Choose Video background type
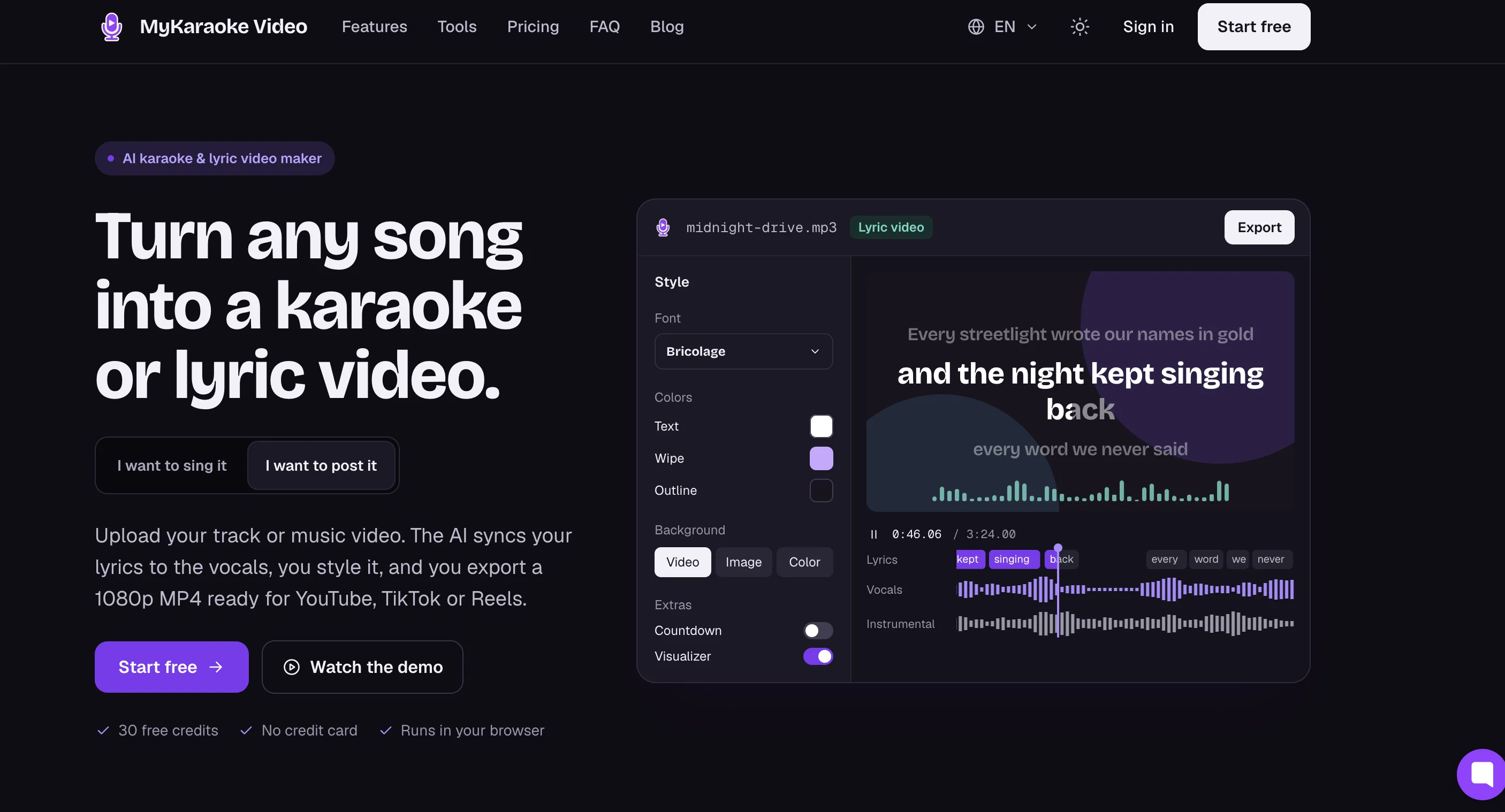Viewport: 1505px width, 812px height. 682,562
